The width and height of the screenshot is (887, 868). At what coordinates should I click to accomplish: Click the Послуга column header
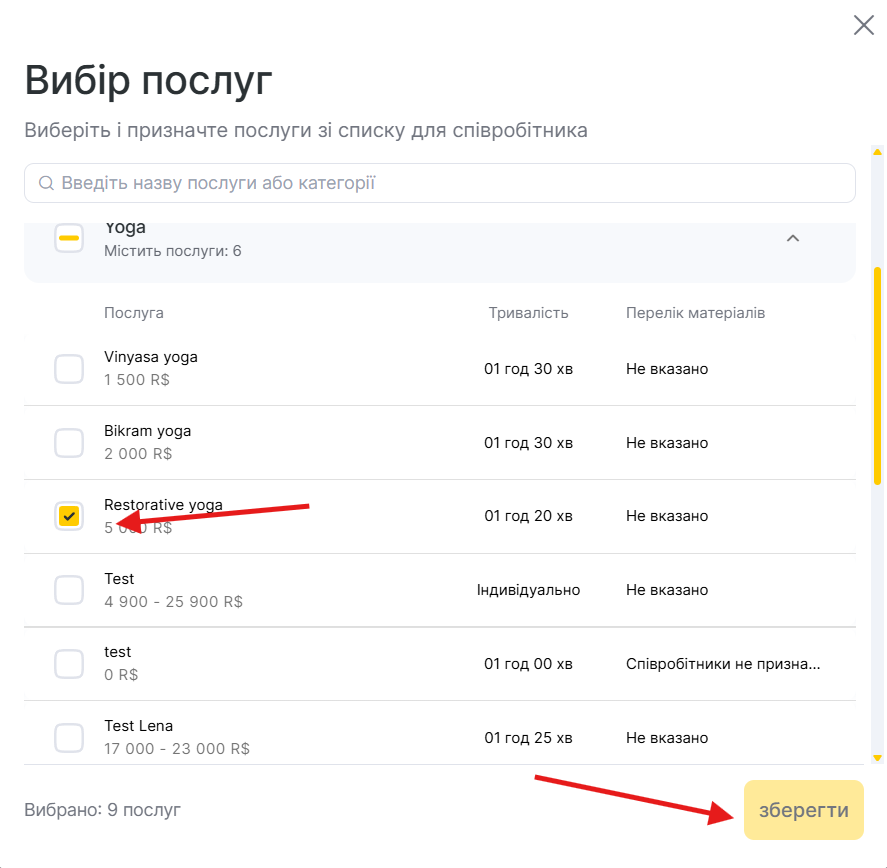click(x=134, y=313)
